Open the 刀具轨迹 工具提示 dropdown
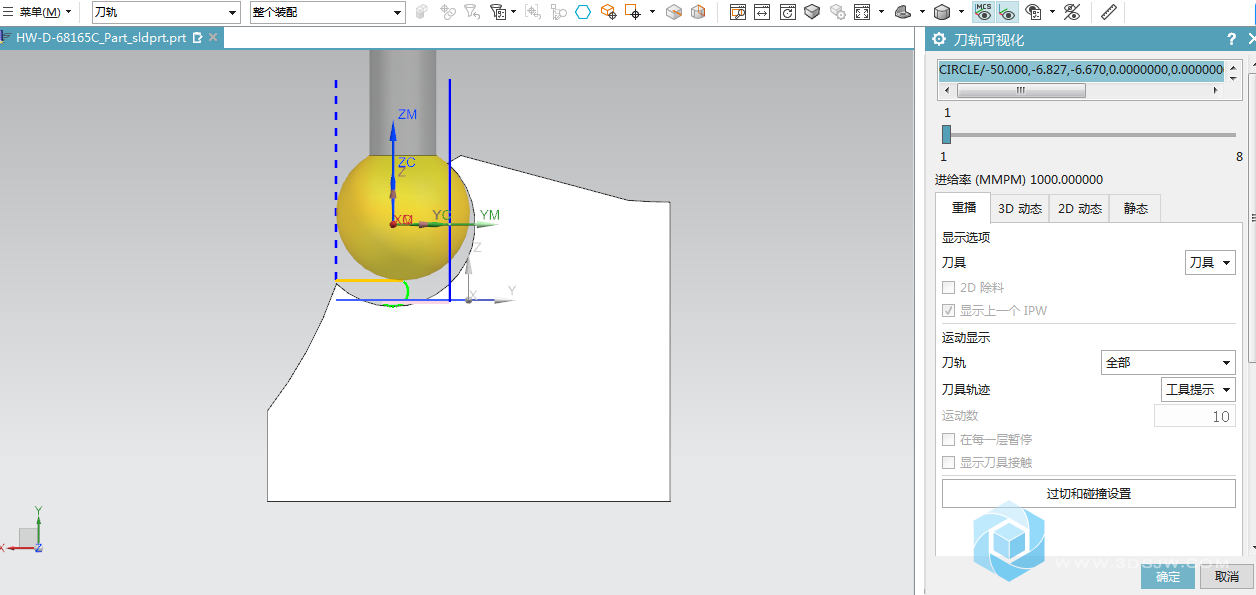1256x595 pixels. click(1198, 390)
